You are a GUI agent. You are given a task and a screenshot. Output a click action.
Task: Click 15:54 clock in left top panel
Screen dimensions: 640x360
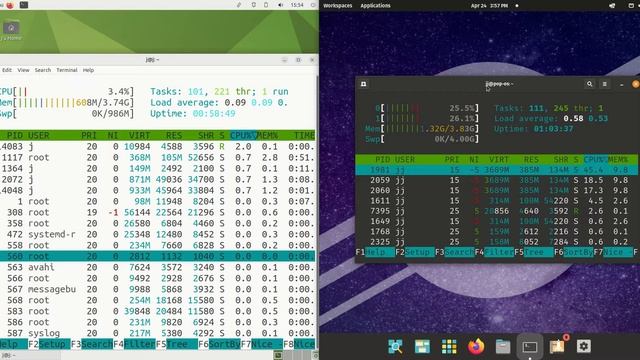pyautogui.click(x=297, y=5)
